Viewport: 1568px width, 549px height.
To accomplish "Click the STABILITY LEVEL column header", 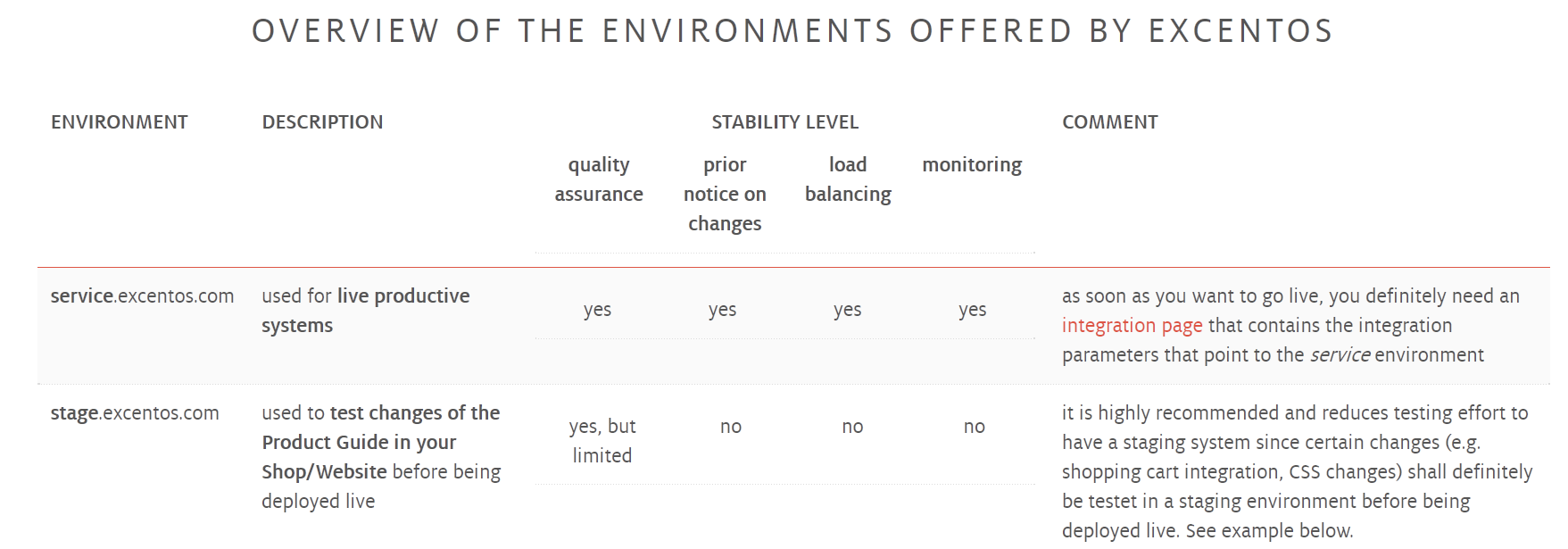I will point(784,122).
